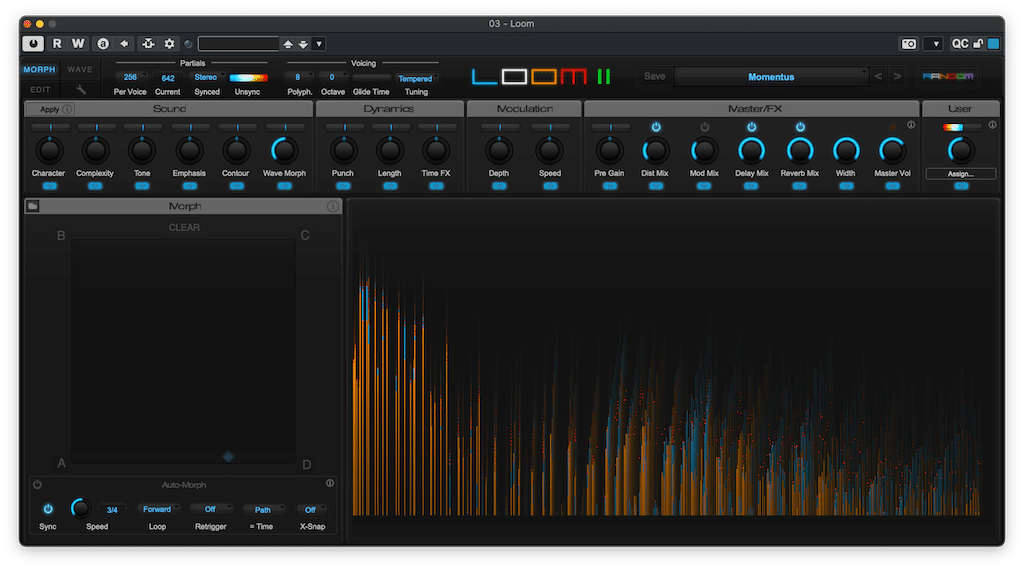Toggle the Auto-Morph section power button

point(37,485)
